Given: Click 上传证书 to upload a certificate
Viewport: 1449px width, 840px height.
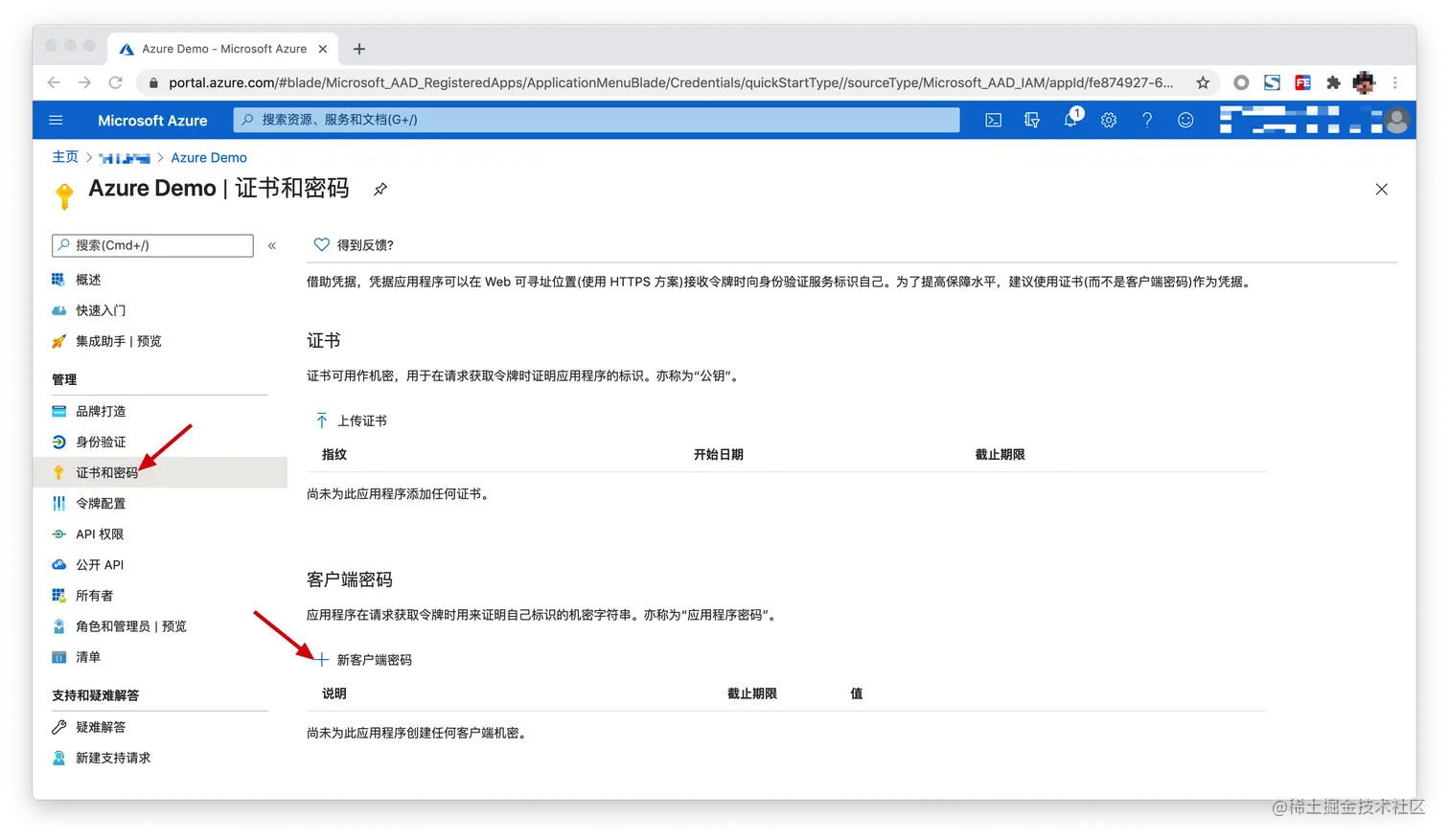Looking at the screenshot, I should [x=351, y=420].
